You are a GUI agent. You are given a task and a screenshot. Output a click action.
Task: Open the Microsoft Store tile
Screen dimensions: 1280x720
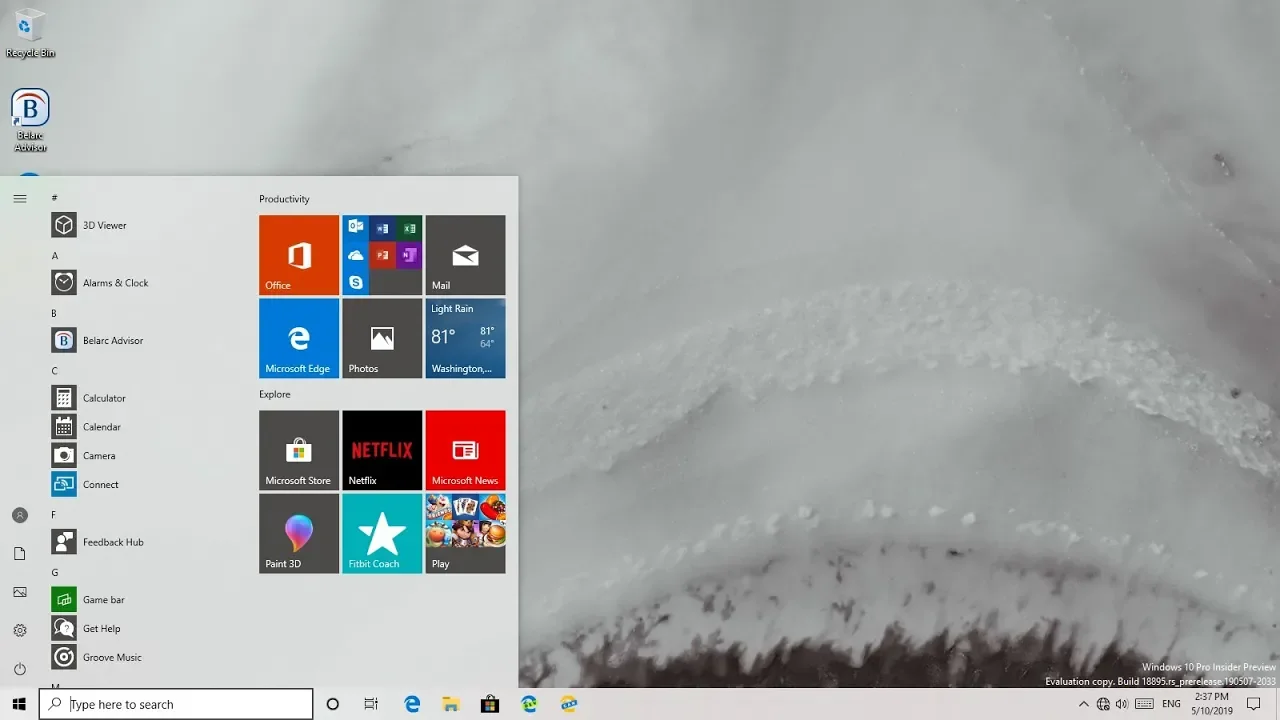(299, 450)
